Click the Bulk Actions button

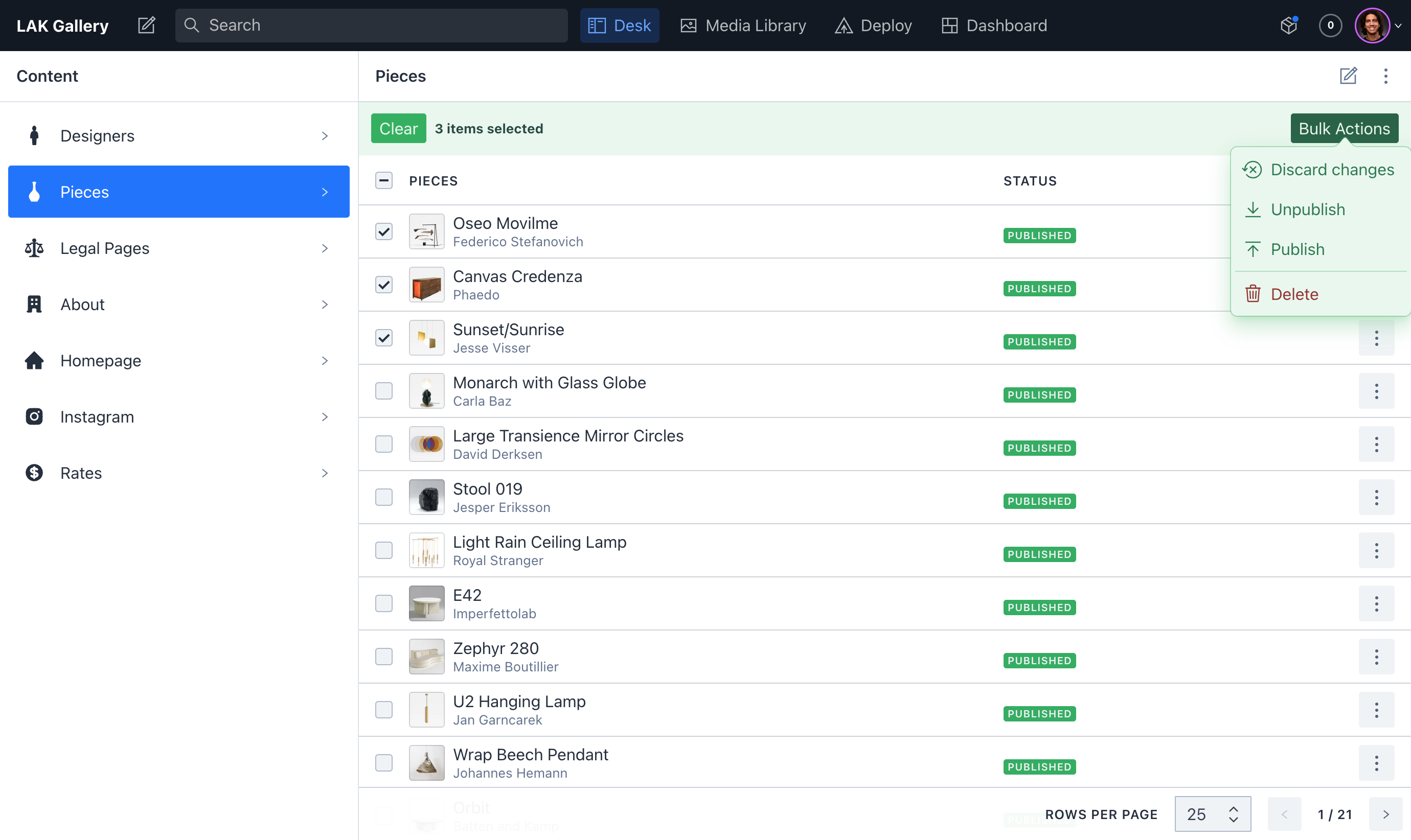tap(1344, 128)
